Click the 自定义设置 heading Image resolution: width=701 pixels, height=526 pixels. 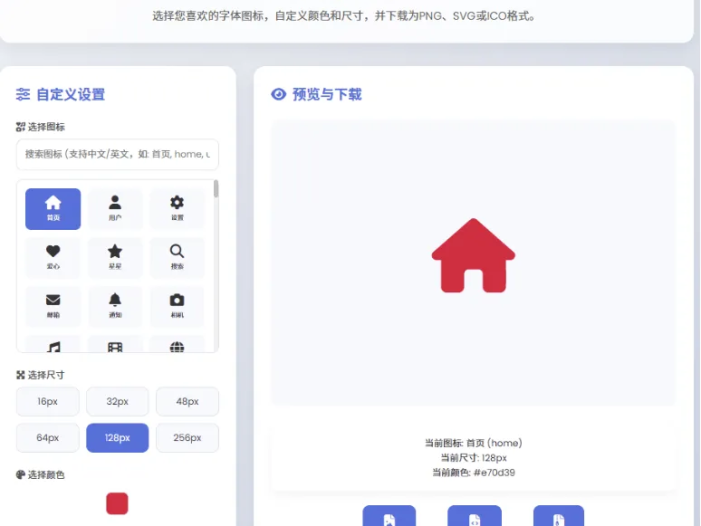pos(71,94)
